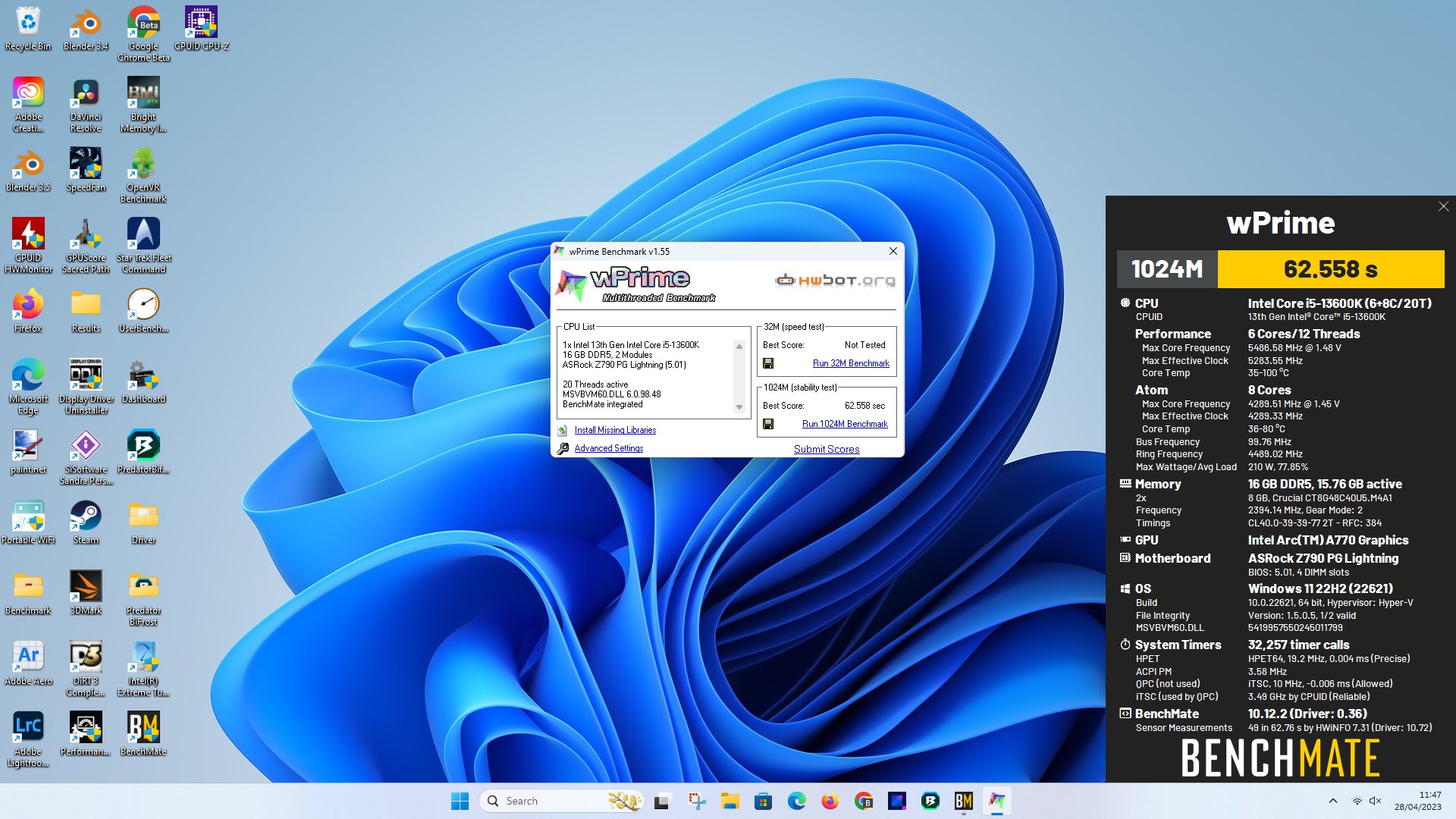Open Intel Extreme Tuning Utility icon
The width and height of the screenshot is (1456, 819).
[143, 669]
